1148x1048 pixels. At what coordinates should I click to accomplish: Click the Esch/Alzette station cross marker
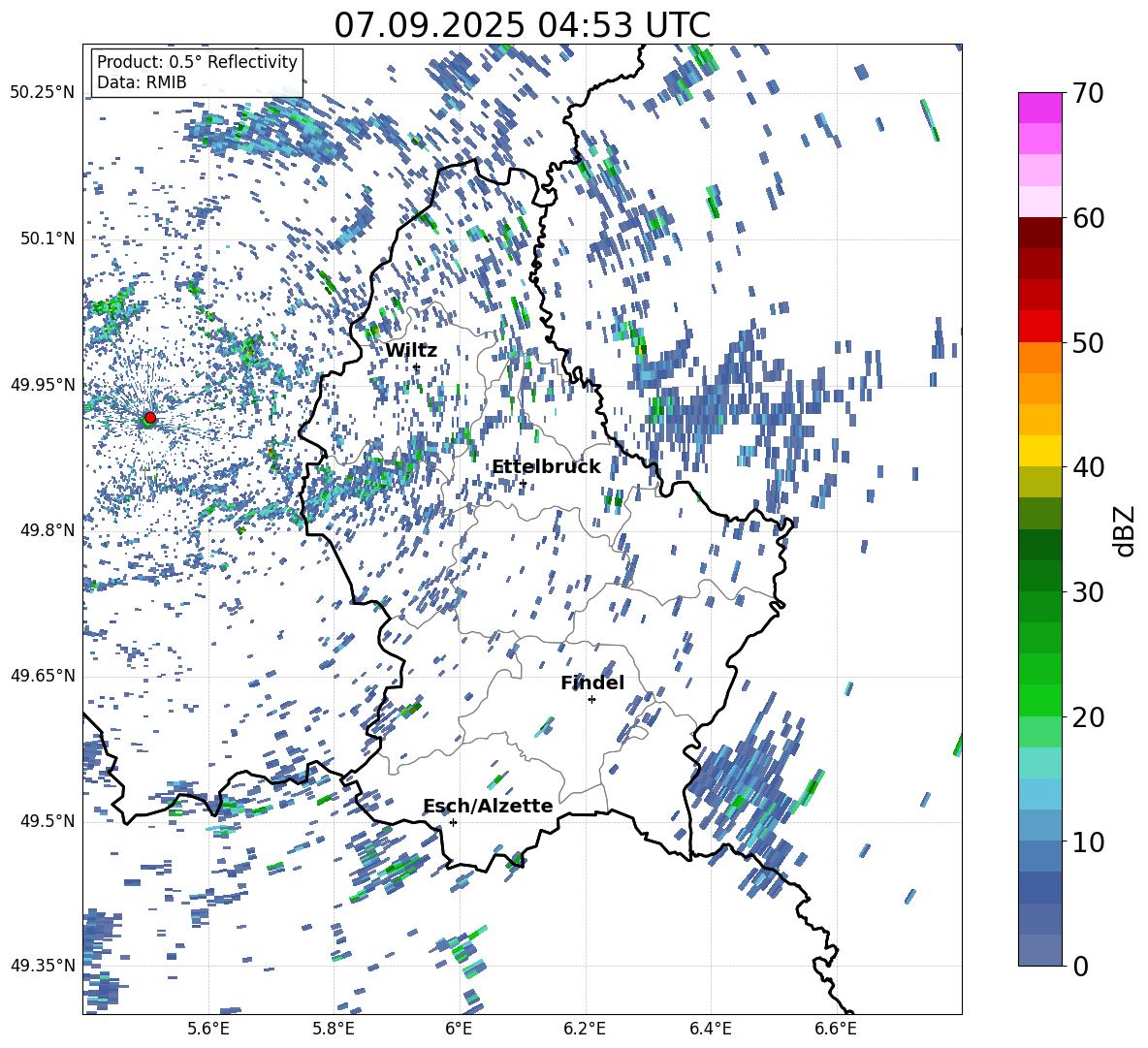453,822
